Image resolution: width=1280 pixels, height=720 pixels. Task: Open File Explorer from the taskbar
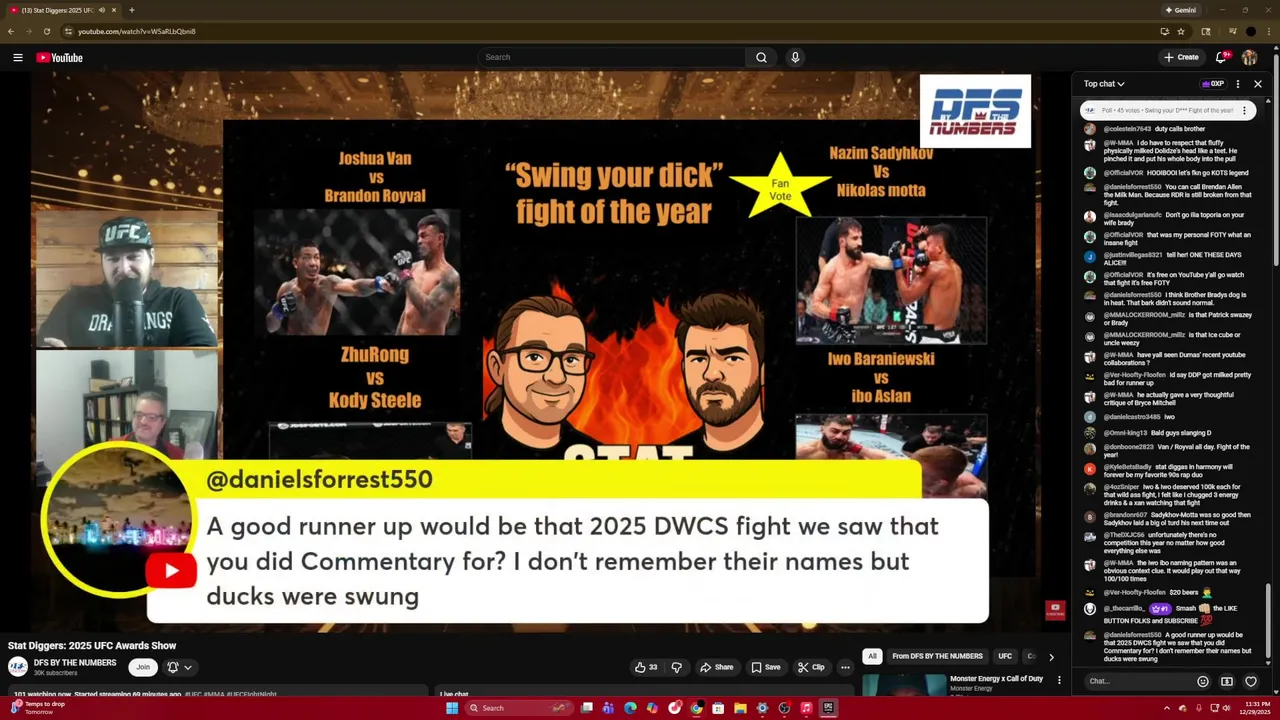pyautogui.click(x=740, y=708)
